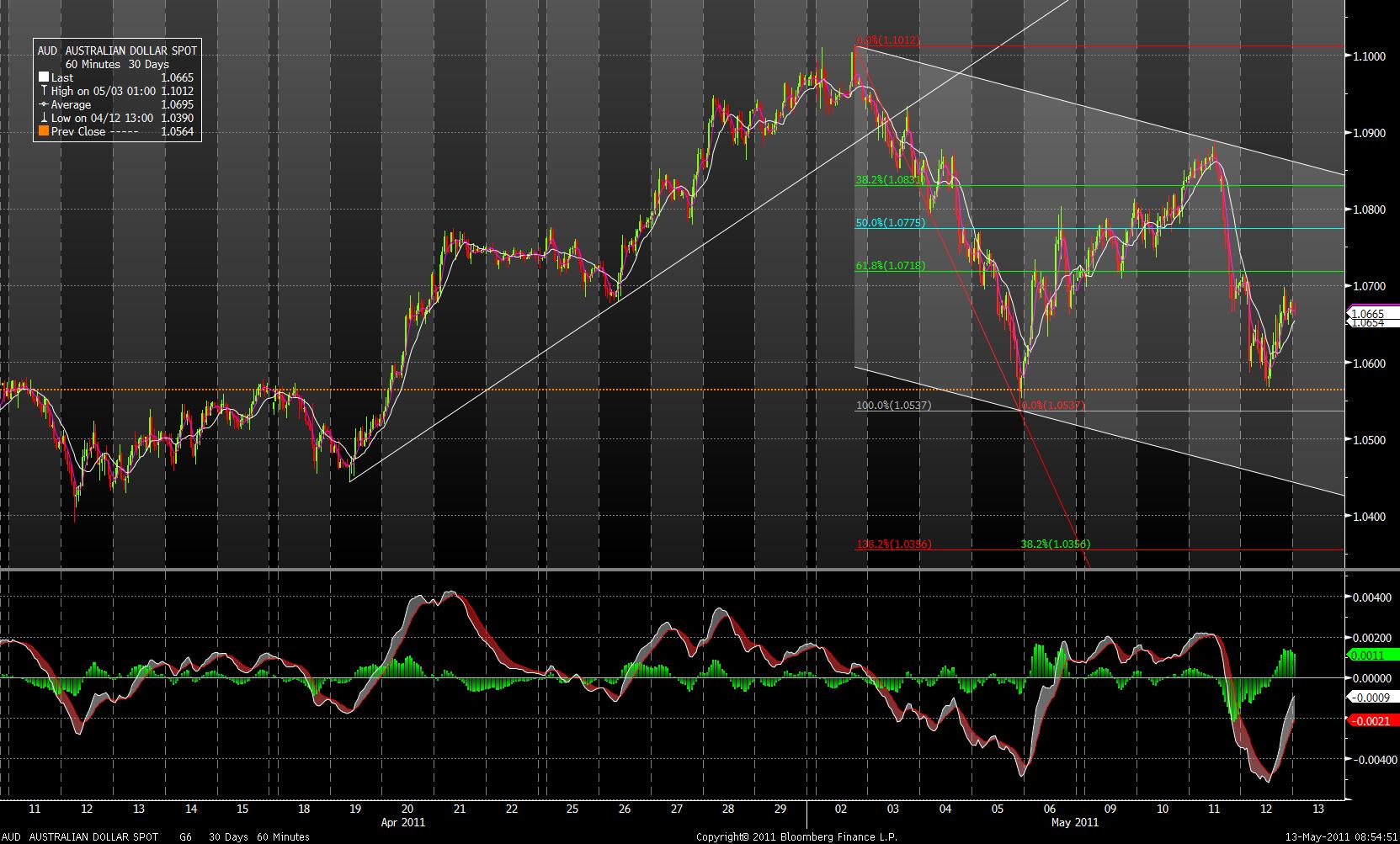Viewport: 1400px width, 844px height.
Task: Click the red -0.0021 MACD value tag
Action: (x=1373, y=720)
